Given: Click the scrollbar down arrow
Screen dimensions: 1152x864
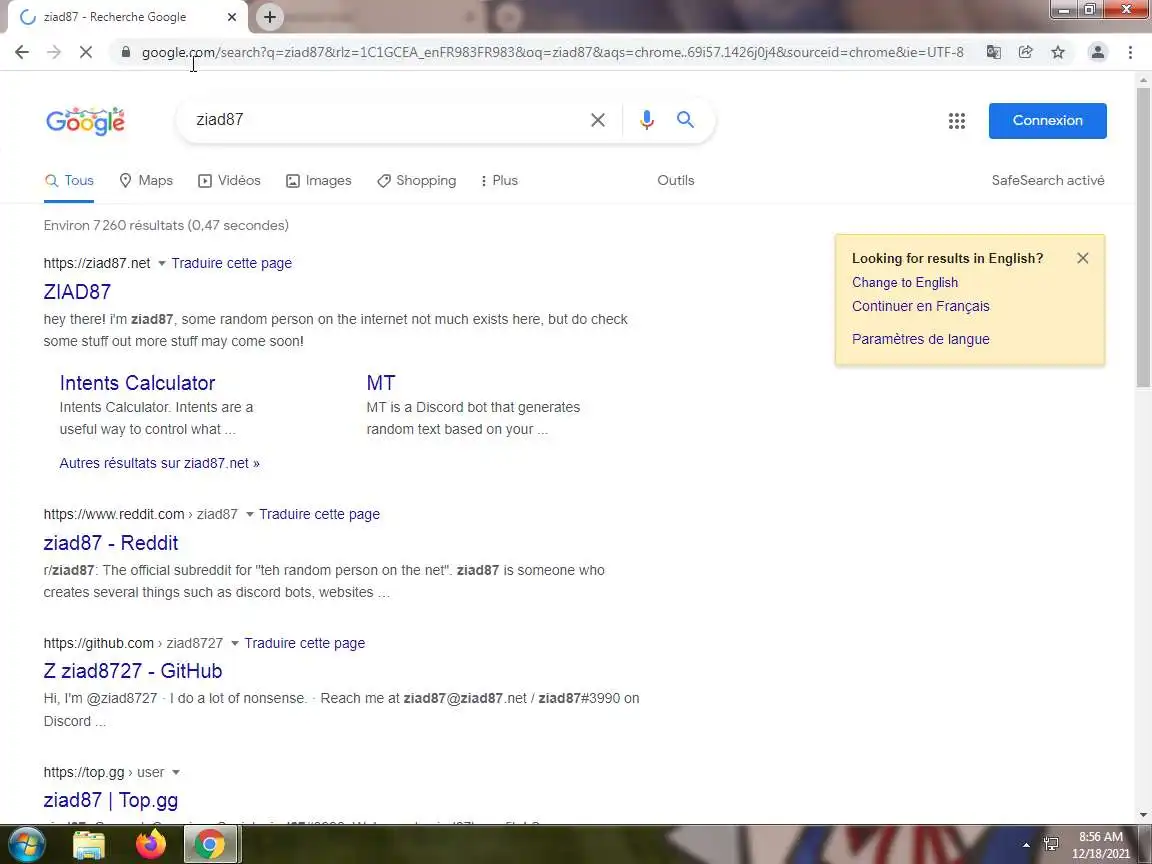Looking at the screenshot, I should coord(1143,815).
